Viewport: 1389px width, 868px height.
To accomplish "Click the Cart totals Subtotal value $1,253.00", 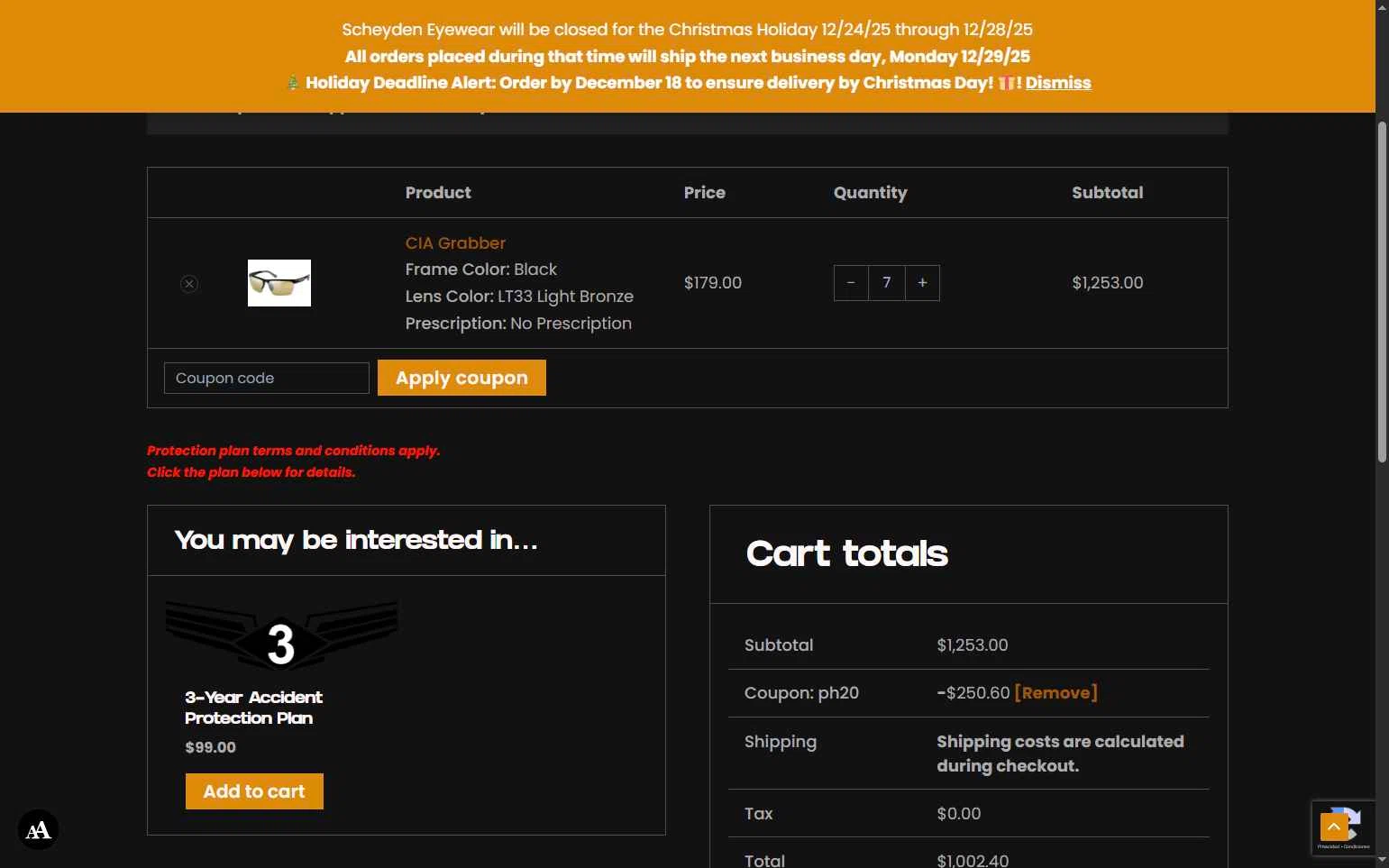I will tap(973, 645).
